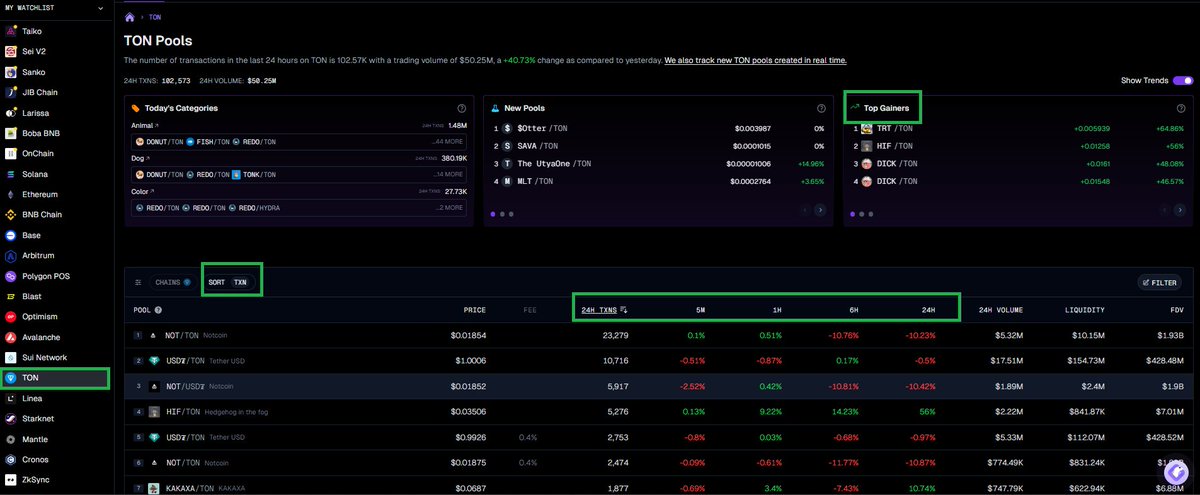Click TON in the breadcrumb

tap(157, 17)
